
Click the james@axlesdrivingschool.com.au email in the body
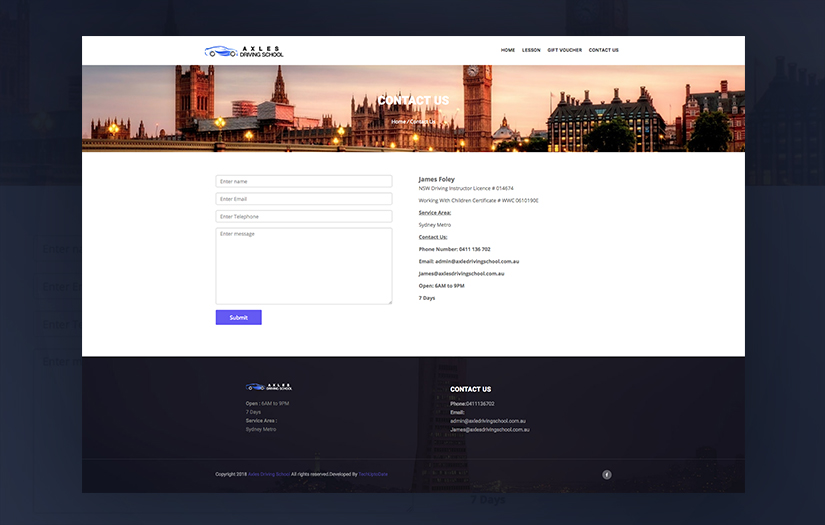click(x=461, y=274)
